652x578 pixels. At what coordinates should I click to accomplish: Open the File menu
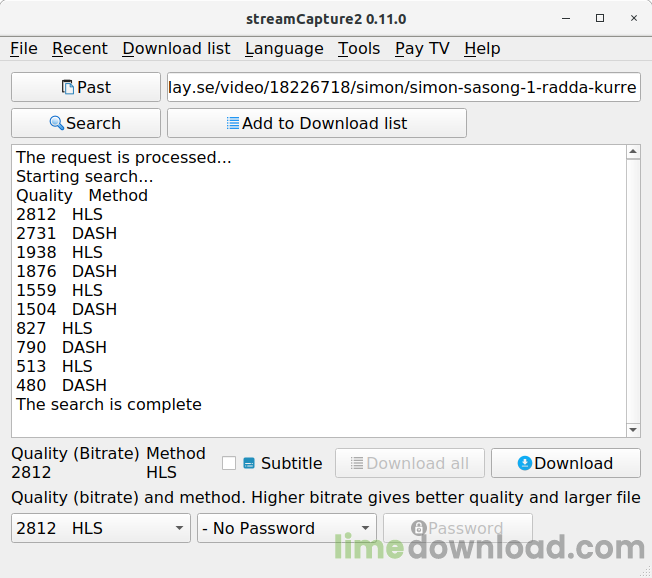[x=24, y=49]
